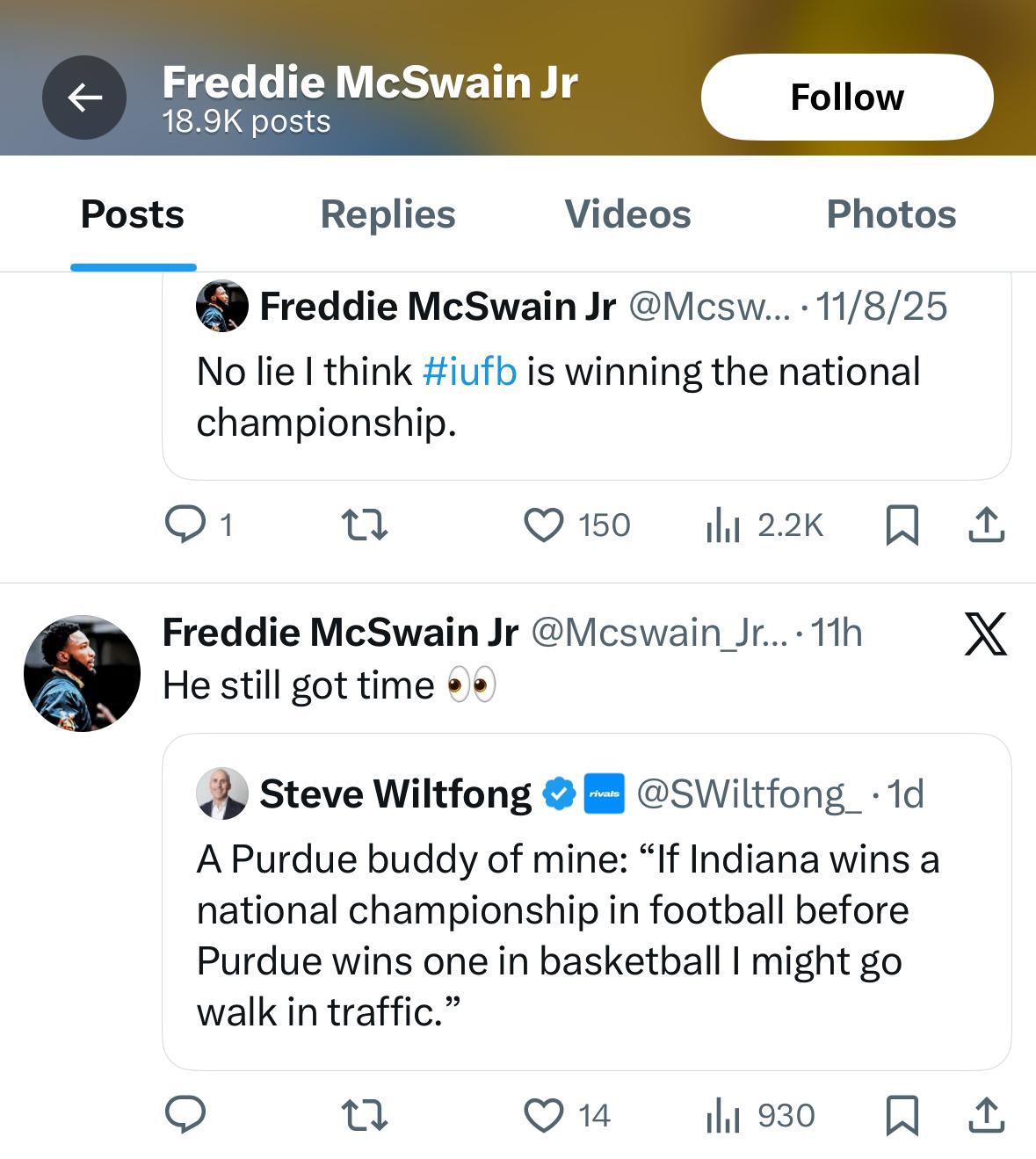Select the Photos tab

point(891,214)
